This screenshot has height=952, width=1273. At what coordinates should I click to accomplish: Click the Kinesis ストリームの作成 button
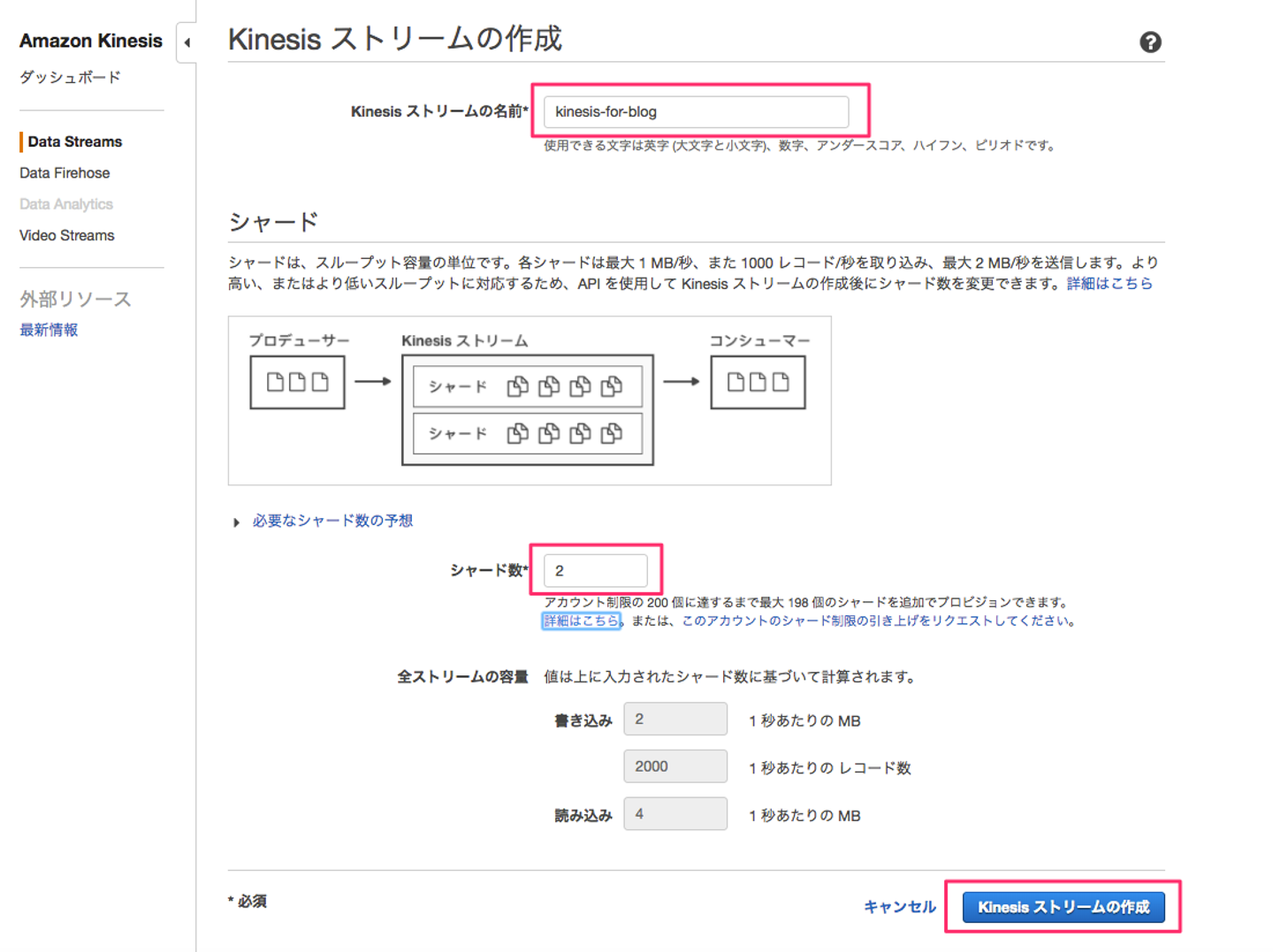(x=1063, y=907)
